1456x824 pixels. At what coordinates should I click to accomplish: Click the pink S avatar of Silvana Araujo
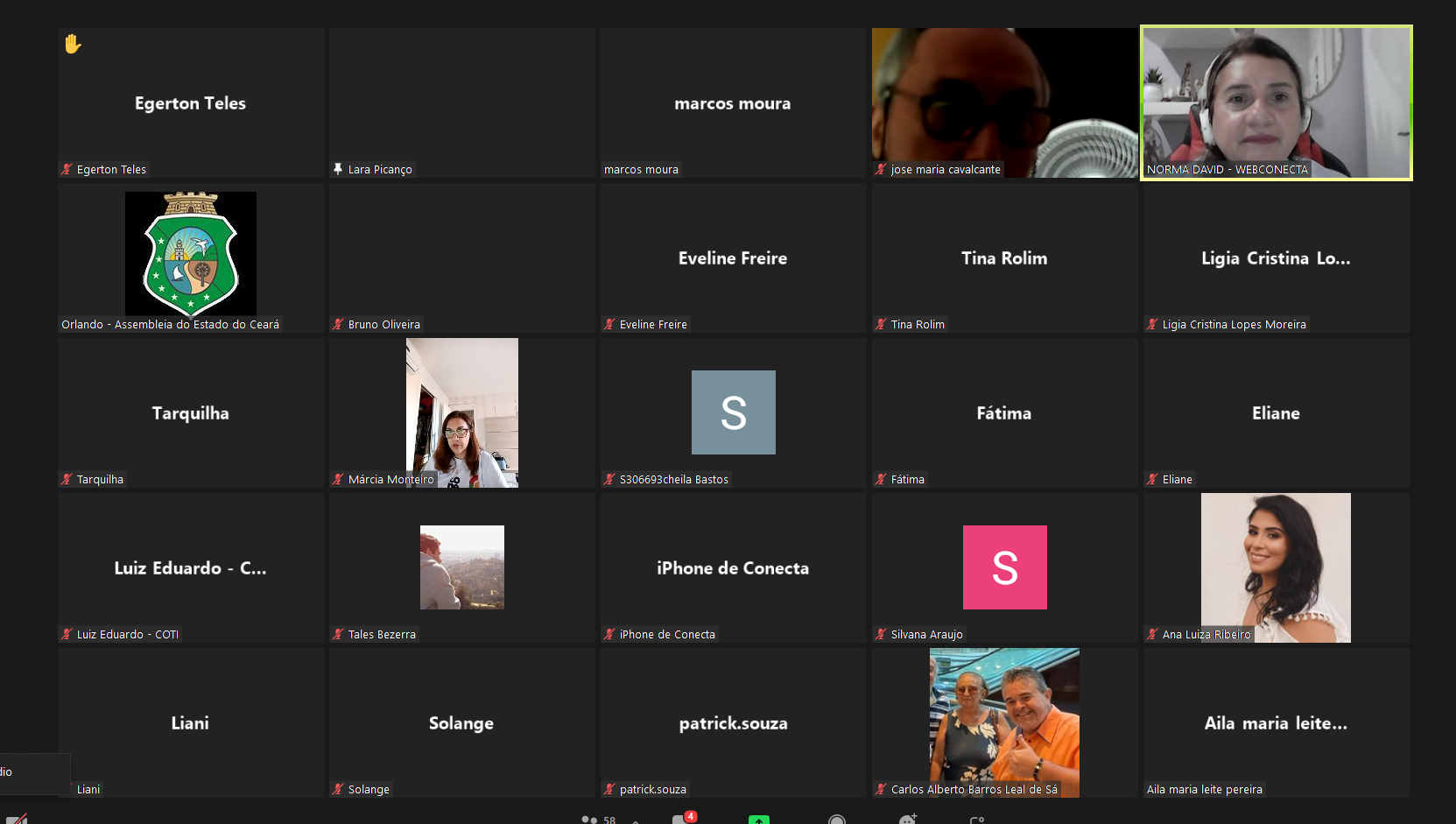[1004, 567]
